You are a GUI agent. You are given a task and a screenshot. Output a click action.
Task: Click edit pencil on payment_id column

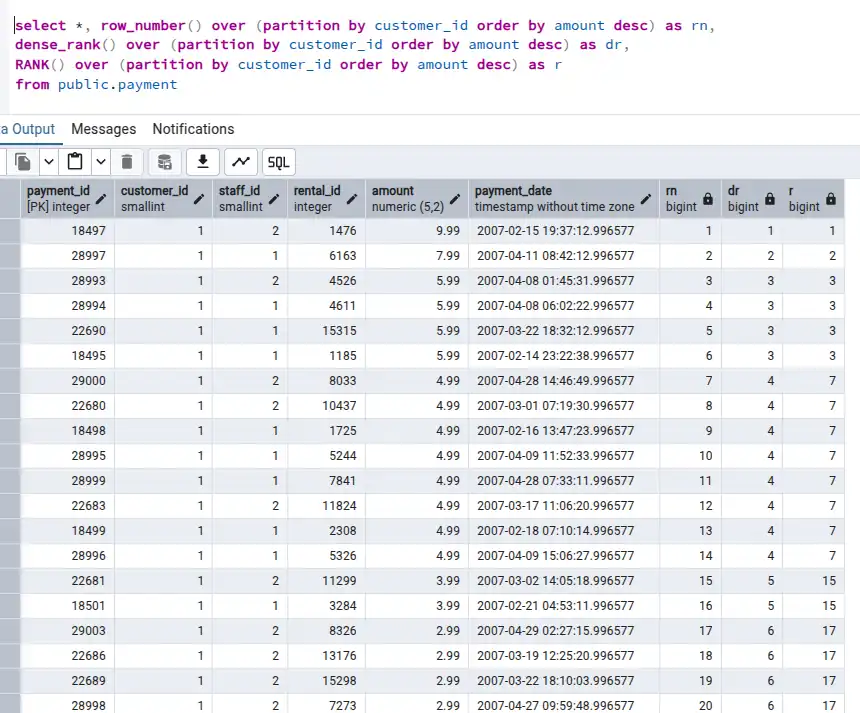click(101, 199)
